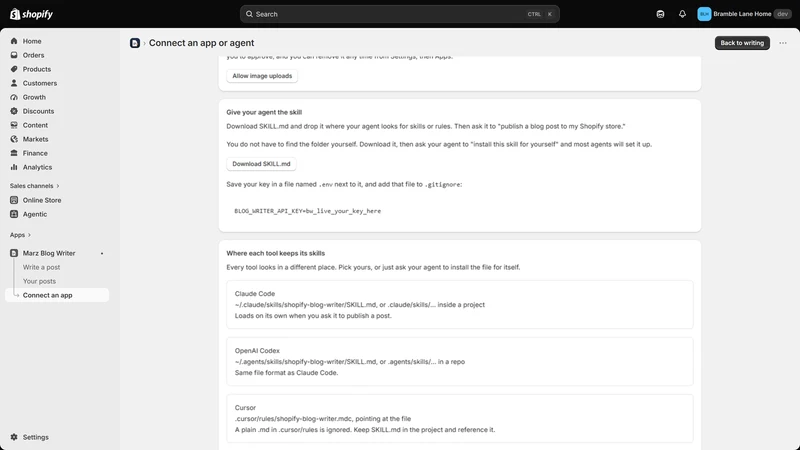Expand the Sales channels section
Viewport: 800px width, 450px height.
point(35,186)
